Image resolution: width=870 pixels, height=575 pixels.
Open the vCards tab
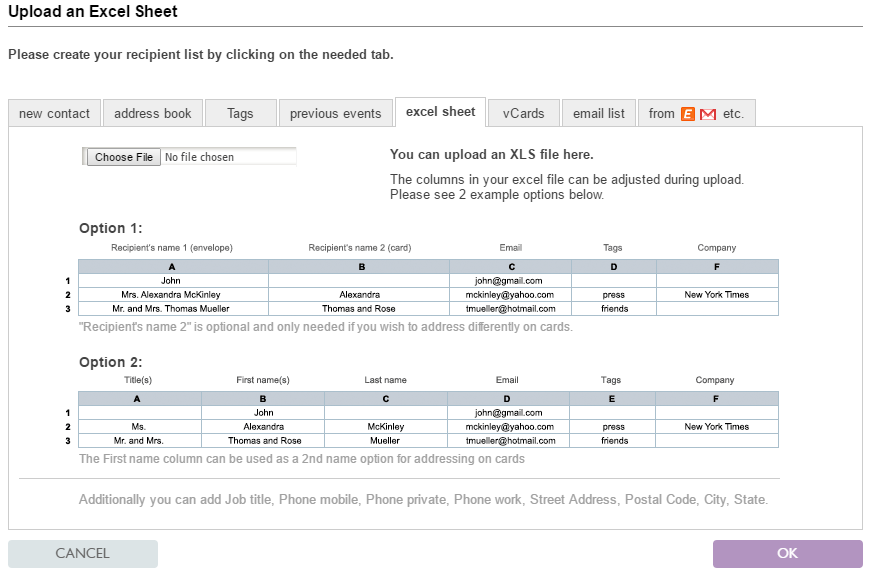click(x=523, y=114)
